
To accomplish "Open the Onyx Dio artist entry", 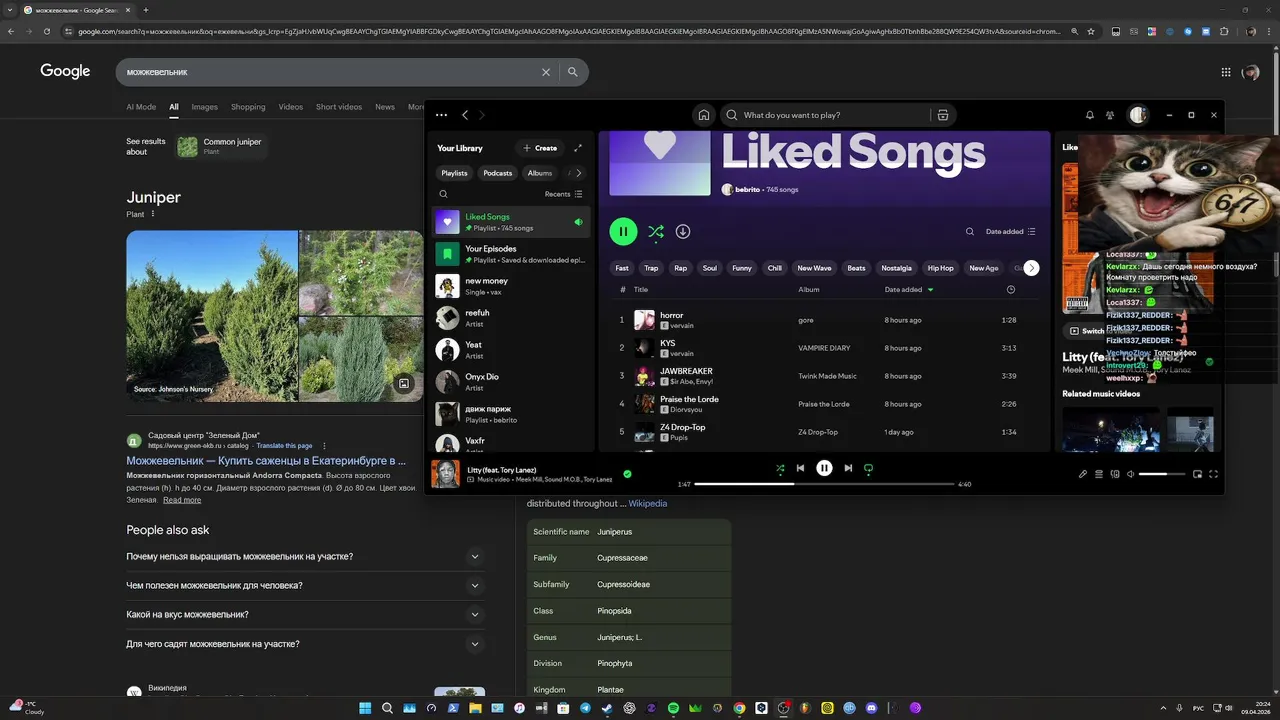I will [x=511, y=382].
